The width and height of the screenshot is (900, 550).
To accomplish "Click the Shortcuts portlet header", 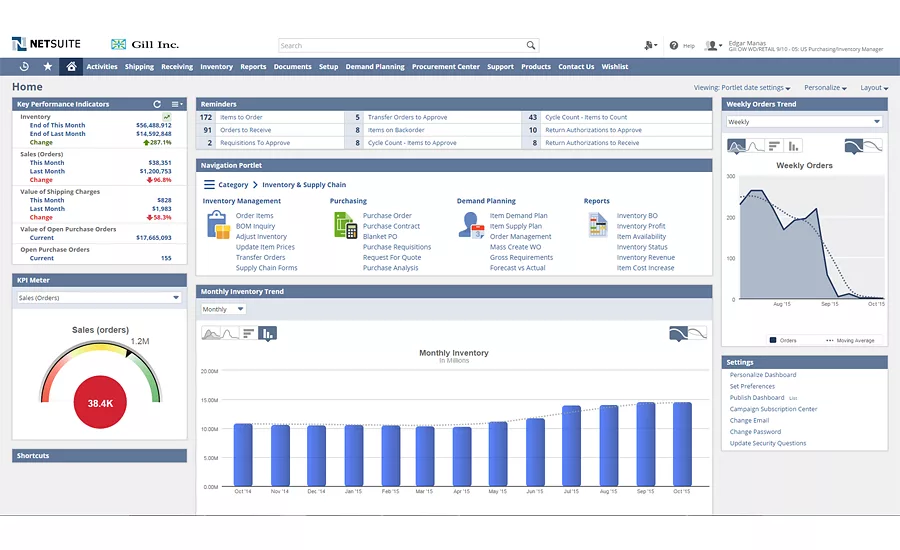I will (x=99, y=455).
